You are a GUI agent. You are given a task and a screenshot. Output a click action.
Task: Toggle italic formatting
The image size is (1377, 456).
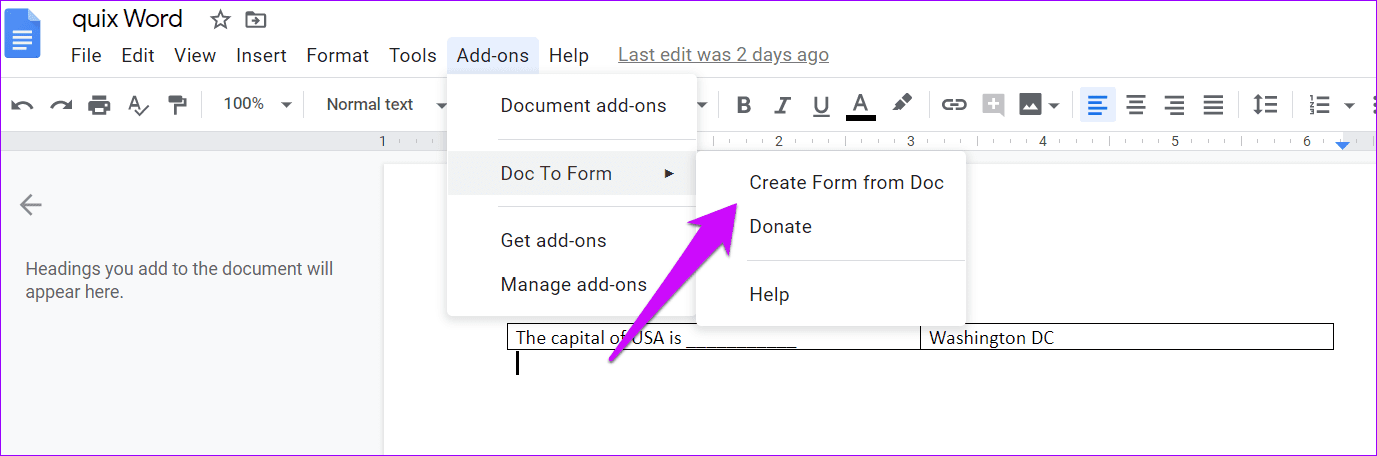click(x=782, y=105)
